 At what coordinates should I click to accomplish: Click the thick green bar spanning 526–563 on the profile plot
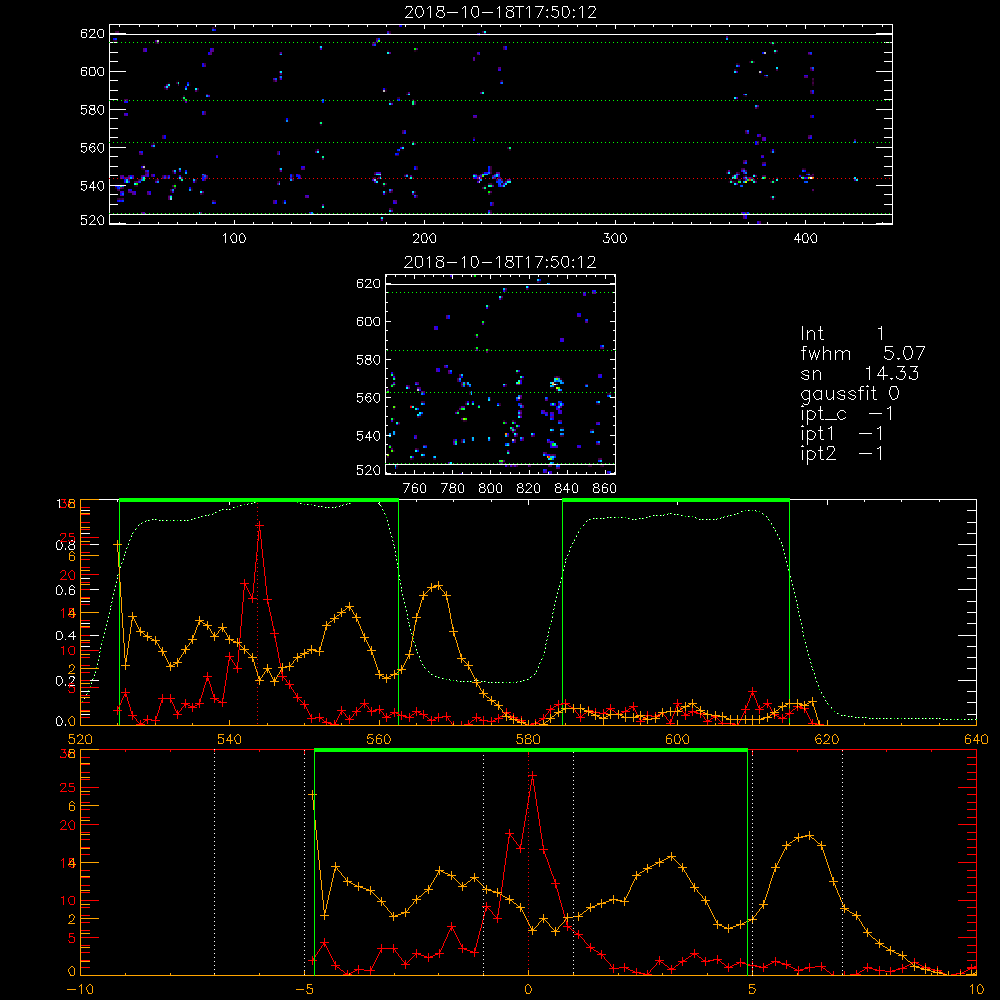click(259, 500)
